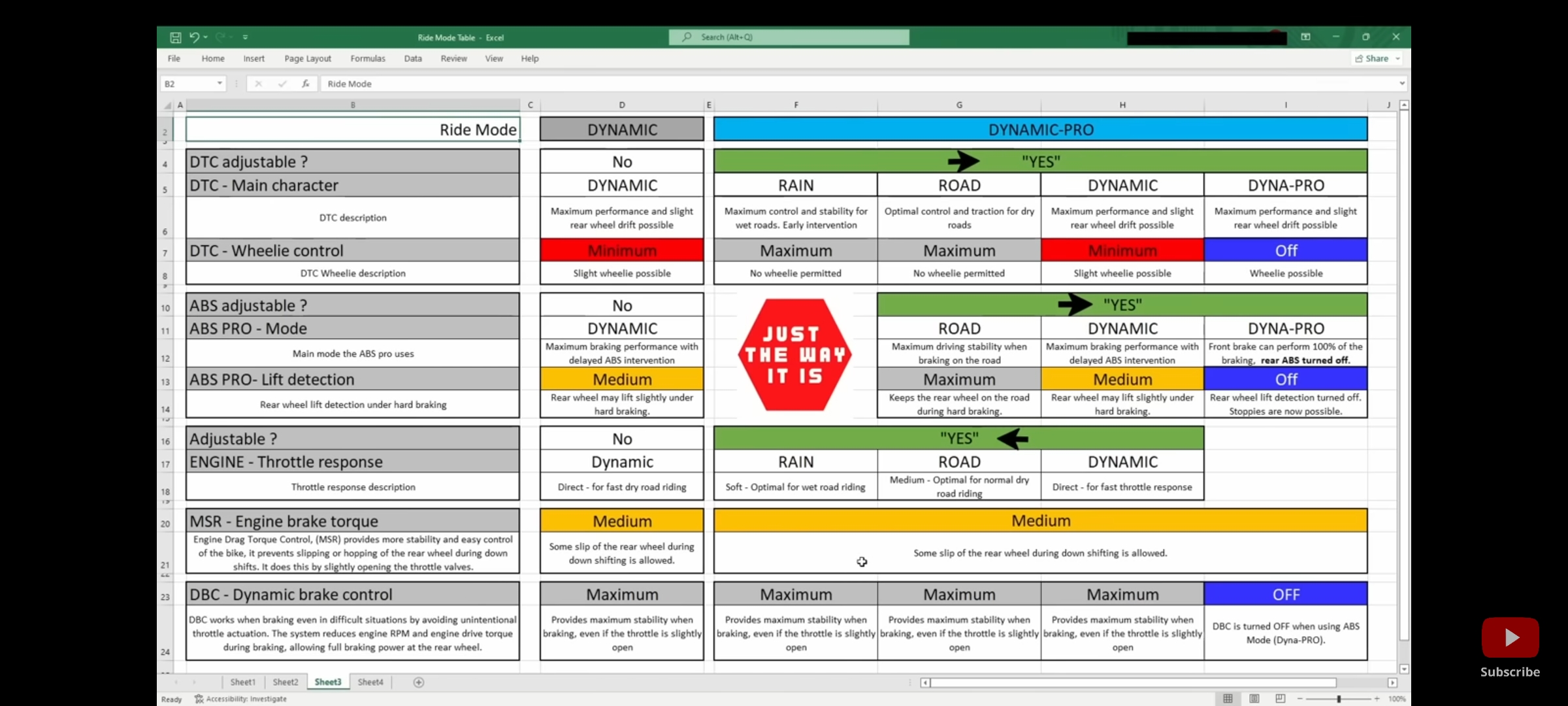This screenshot has height=706, width=1568.
Task: Click the Undo arrow icon
Action: [194, 37]
